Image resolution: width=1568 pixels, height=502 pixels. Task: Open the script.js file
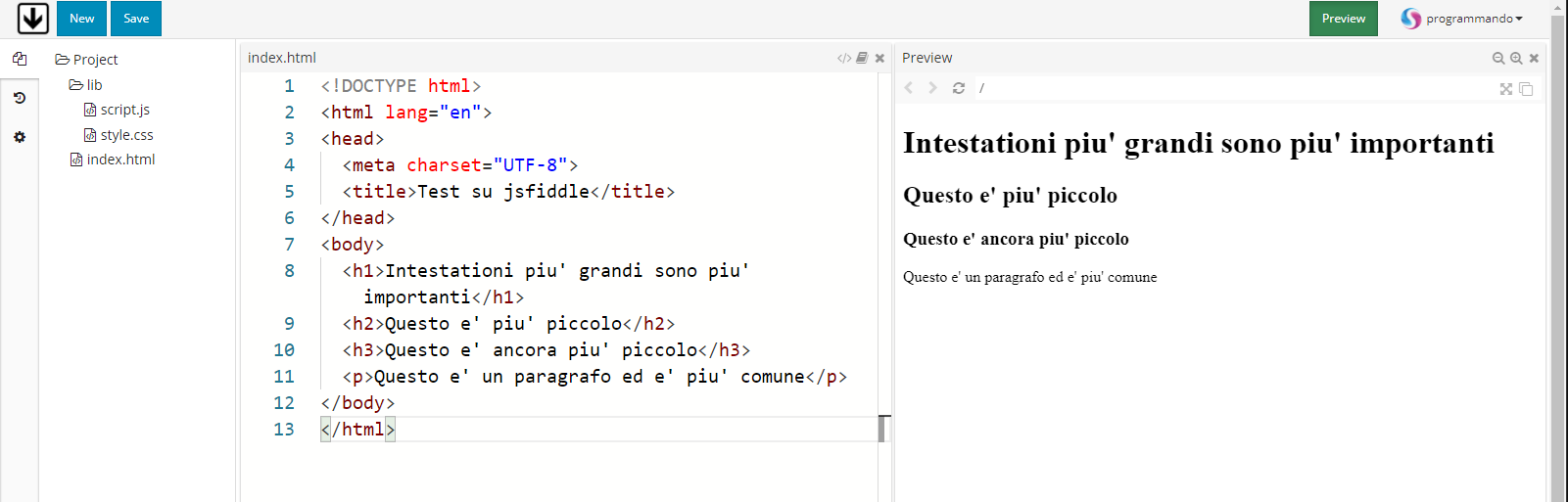[117, 110]
